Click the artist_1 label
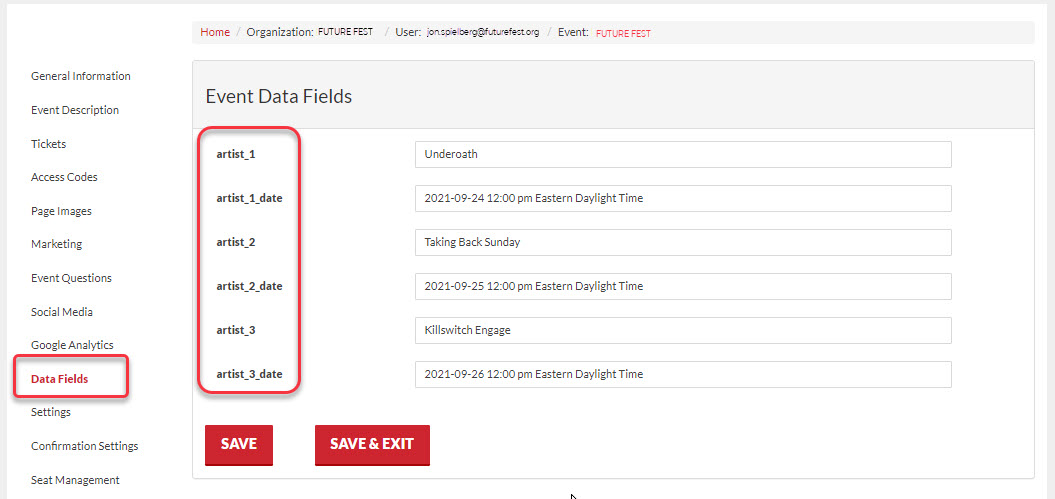Image resolution: width=1055 pixels, height=499 pixels. (235, 155)
